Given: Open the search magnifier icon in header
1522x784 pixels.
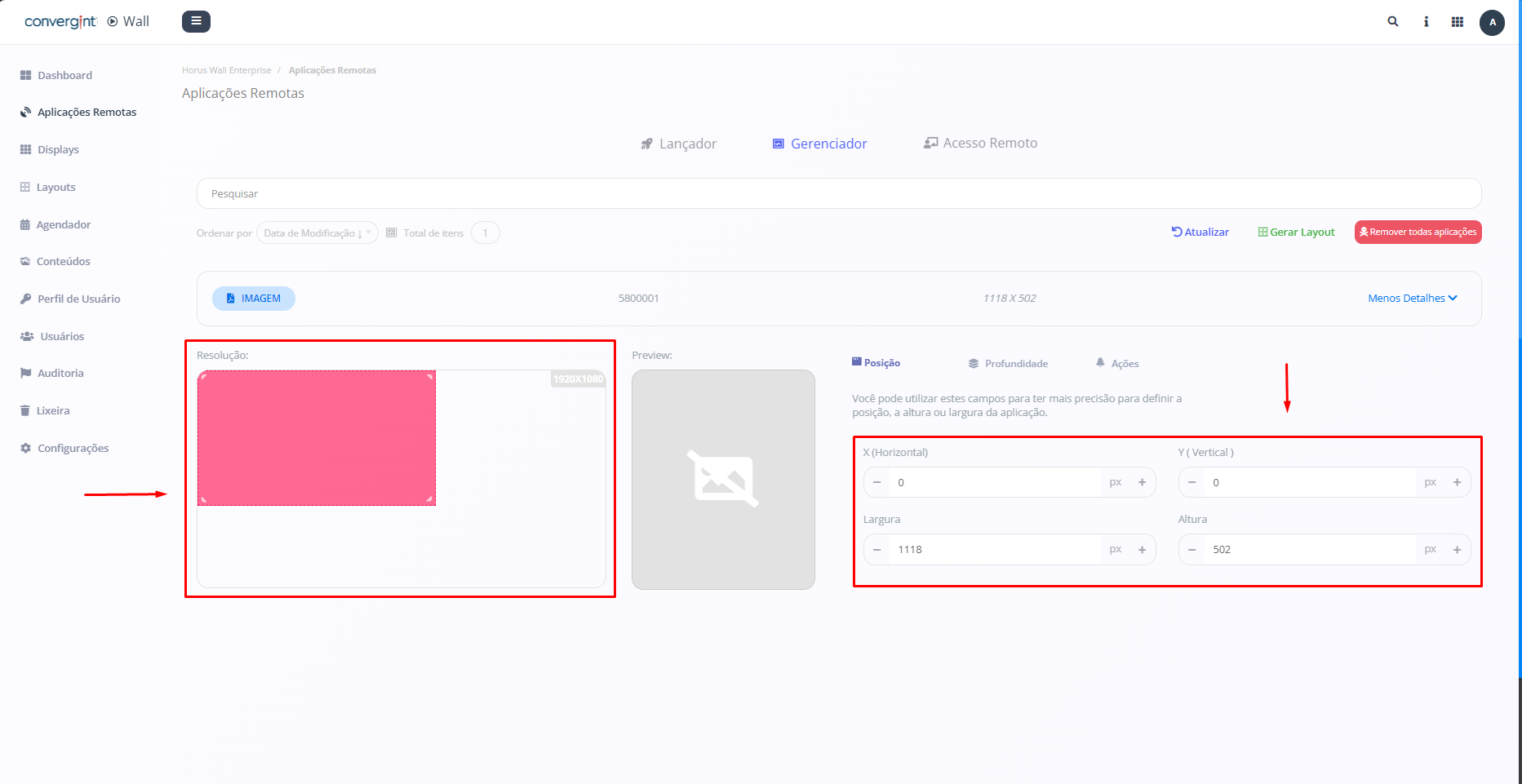Looking at the screenshot, I should (x=1393, y=22).
